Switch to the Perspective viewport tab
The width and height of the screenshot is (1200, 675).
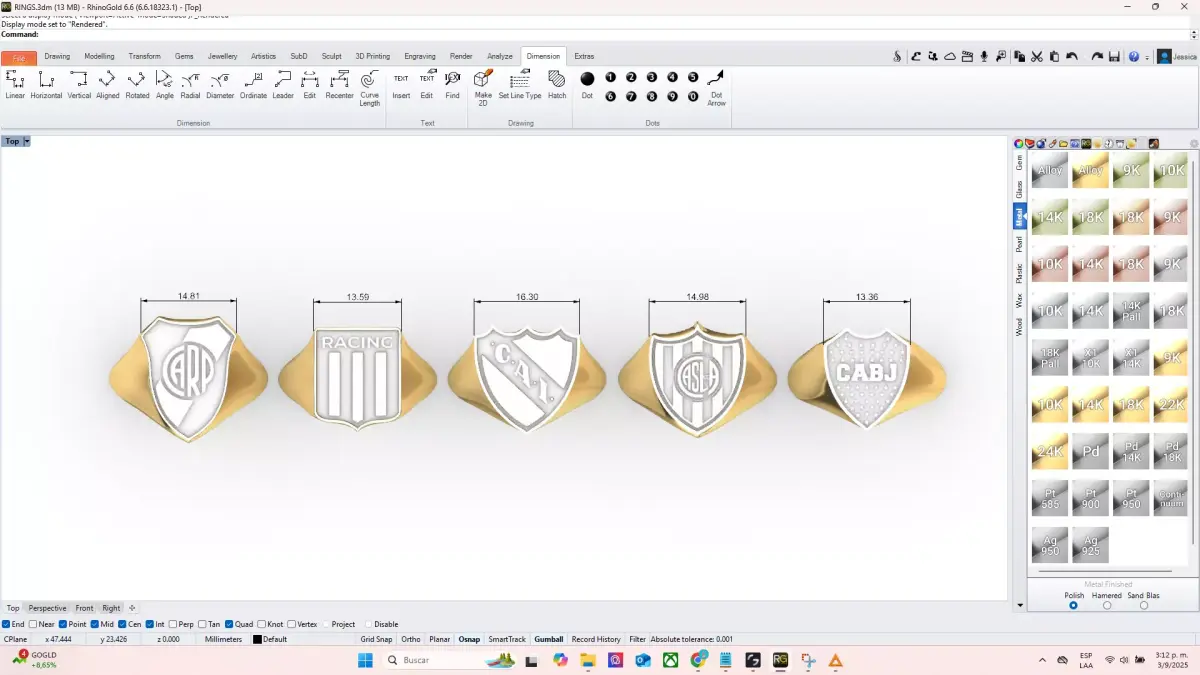(47, 608)
